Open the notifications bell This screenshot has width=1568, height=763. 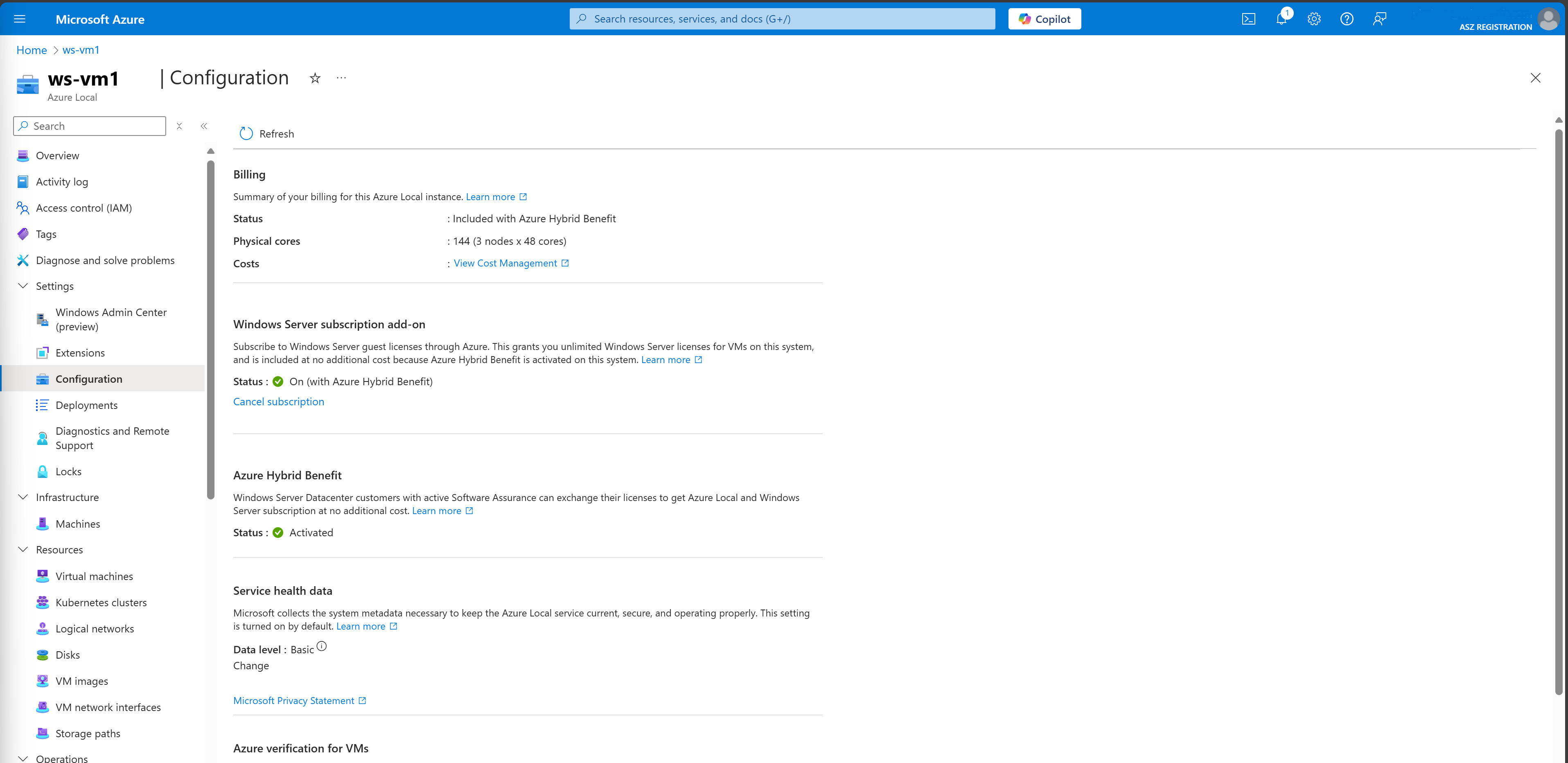[x=1281, y=19]
